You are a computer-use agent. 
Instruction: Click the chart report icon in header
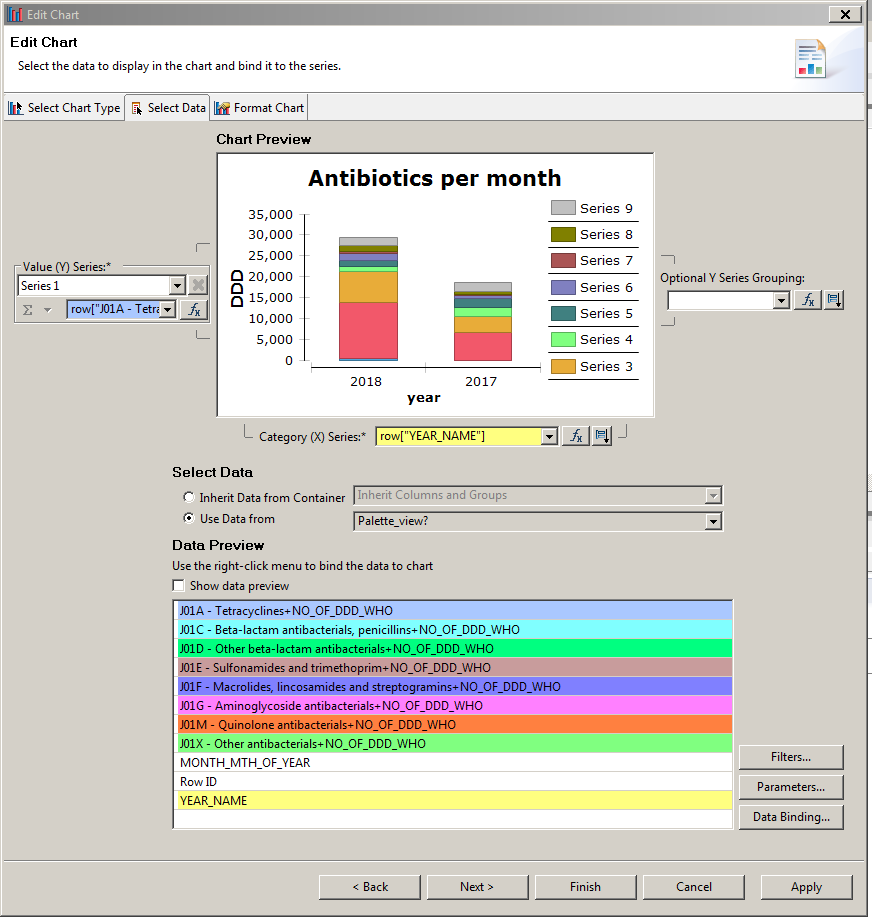pos(810,59)
